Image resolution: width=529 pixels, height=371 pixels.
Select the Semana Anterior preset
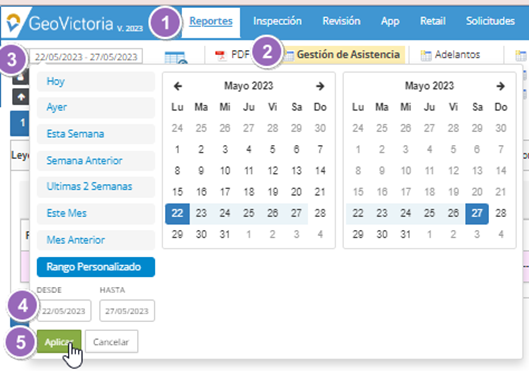[x=96, y=161]
